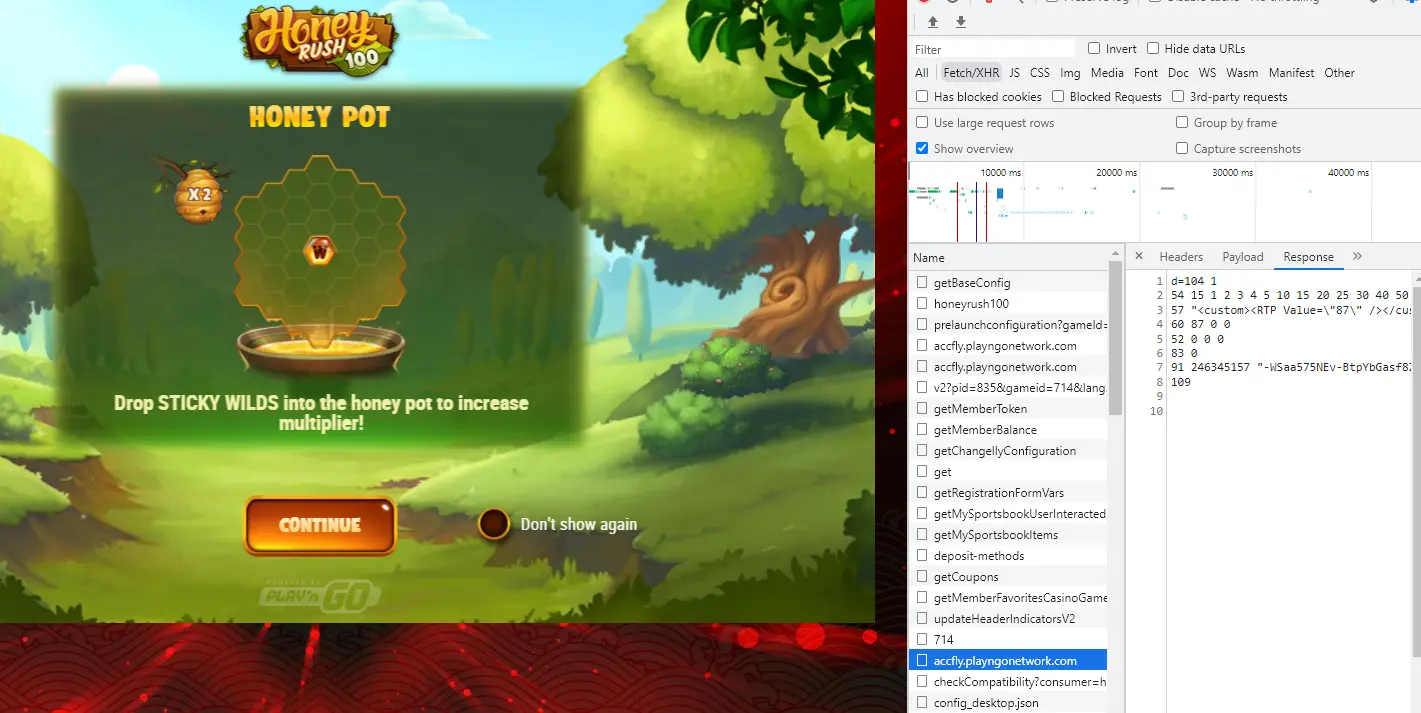This screenshot has height=713, width=1421.
Task: Check the Blocked Requests option
Action: 1058,96
